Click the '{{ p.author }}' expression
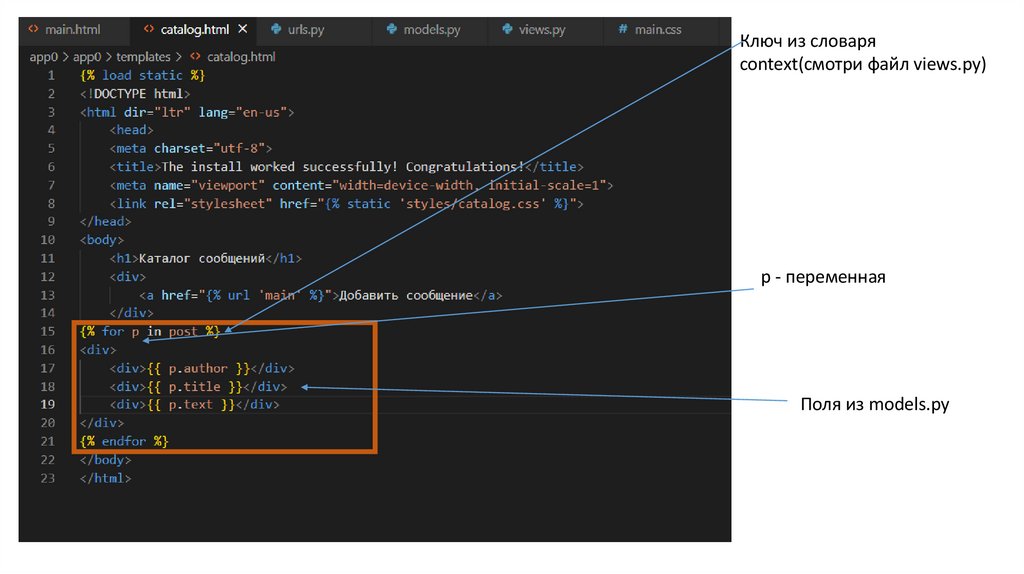Screen dimensions: 1024x574 pos(199,368)
